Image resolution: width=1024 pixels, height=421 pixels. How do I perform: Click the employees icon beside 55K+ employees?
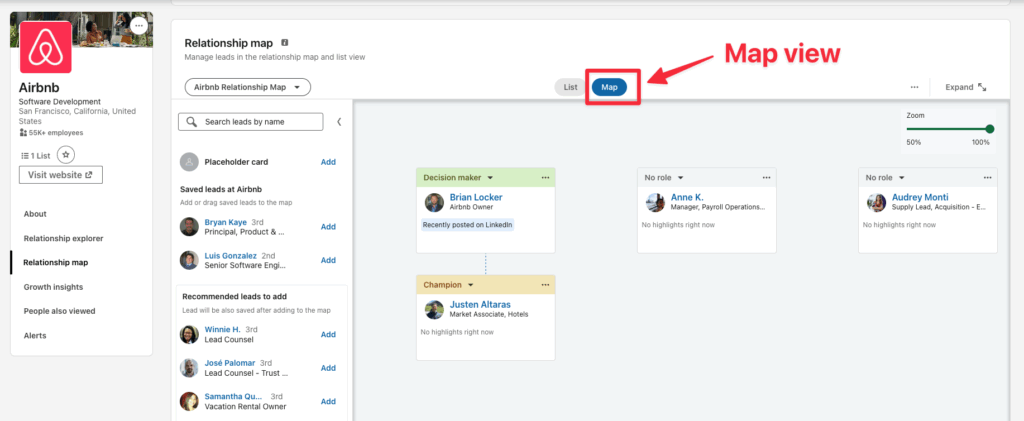coord(23,133)
